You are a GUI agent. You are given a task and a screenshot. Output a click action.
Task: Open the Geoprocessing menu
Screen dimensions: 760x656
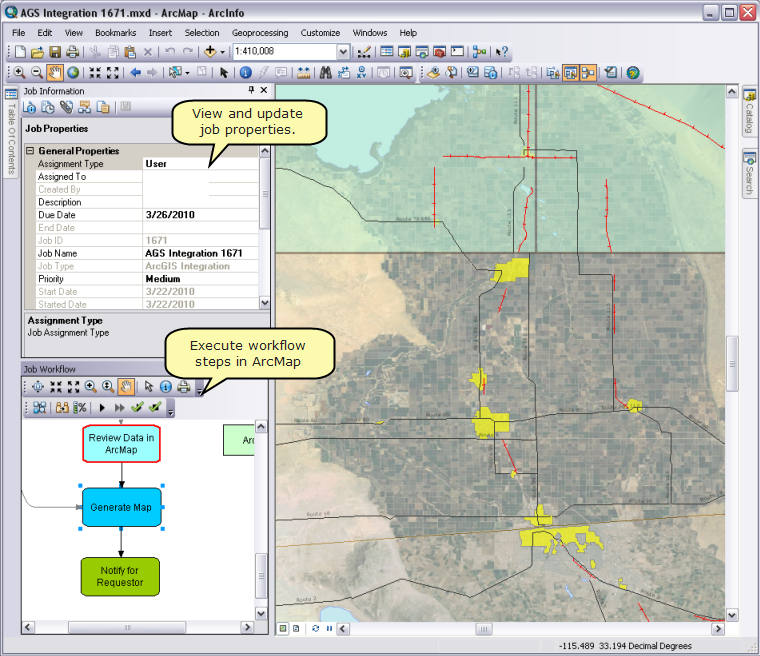(260, 33)
